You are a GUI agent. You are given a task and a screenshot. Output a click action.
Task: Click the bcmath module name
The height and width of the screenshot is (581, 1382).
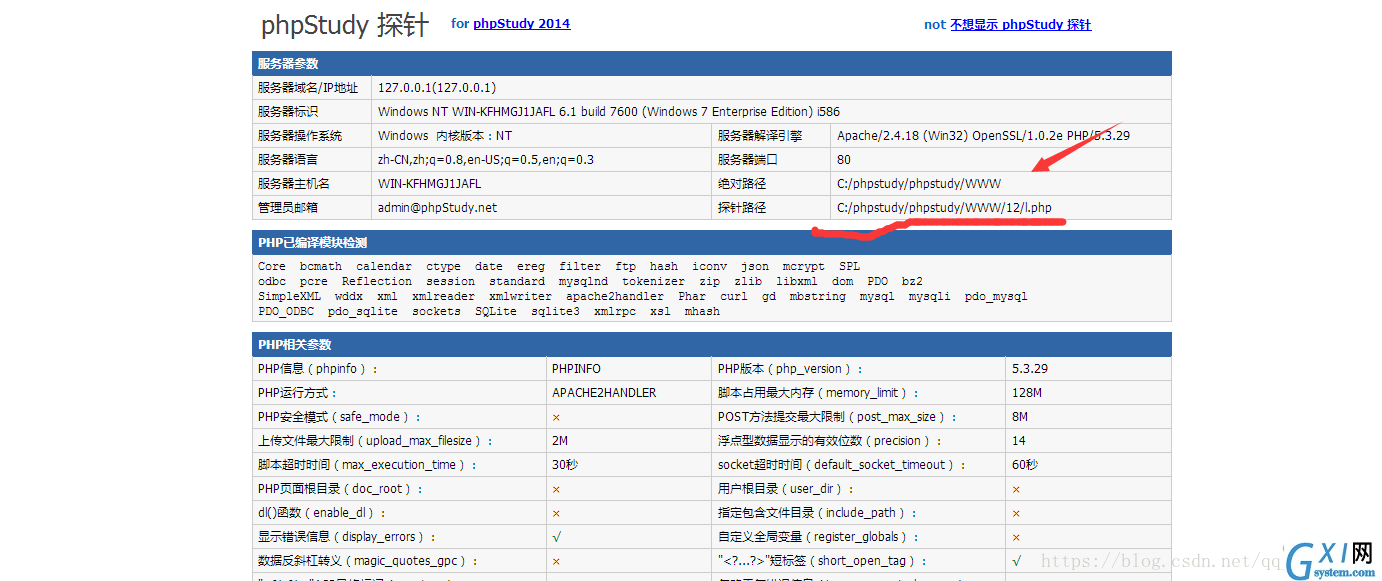coord(321,267)
